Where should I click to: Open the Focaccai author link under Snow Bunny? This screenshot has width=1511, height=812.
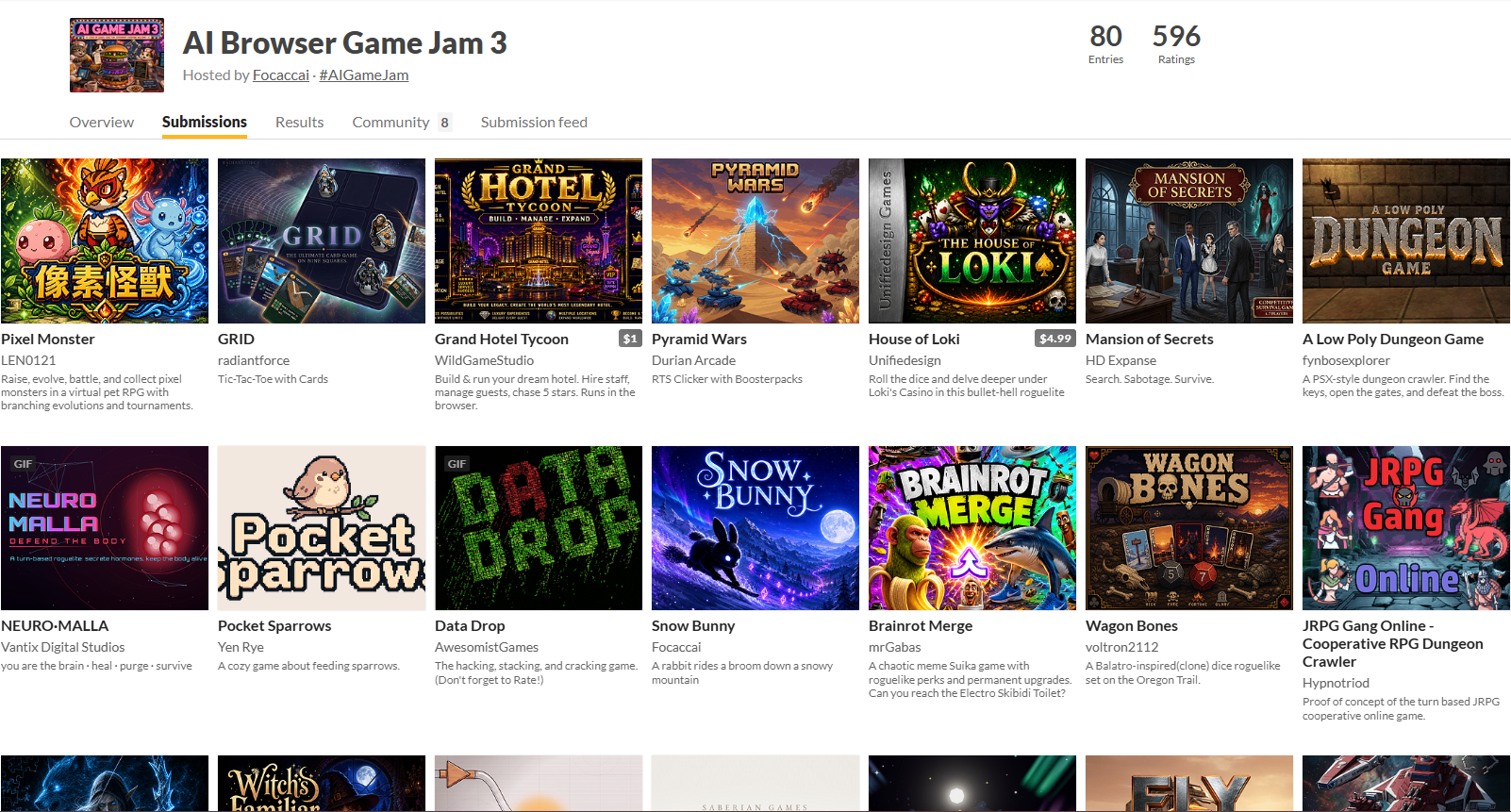676,647
